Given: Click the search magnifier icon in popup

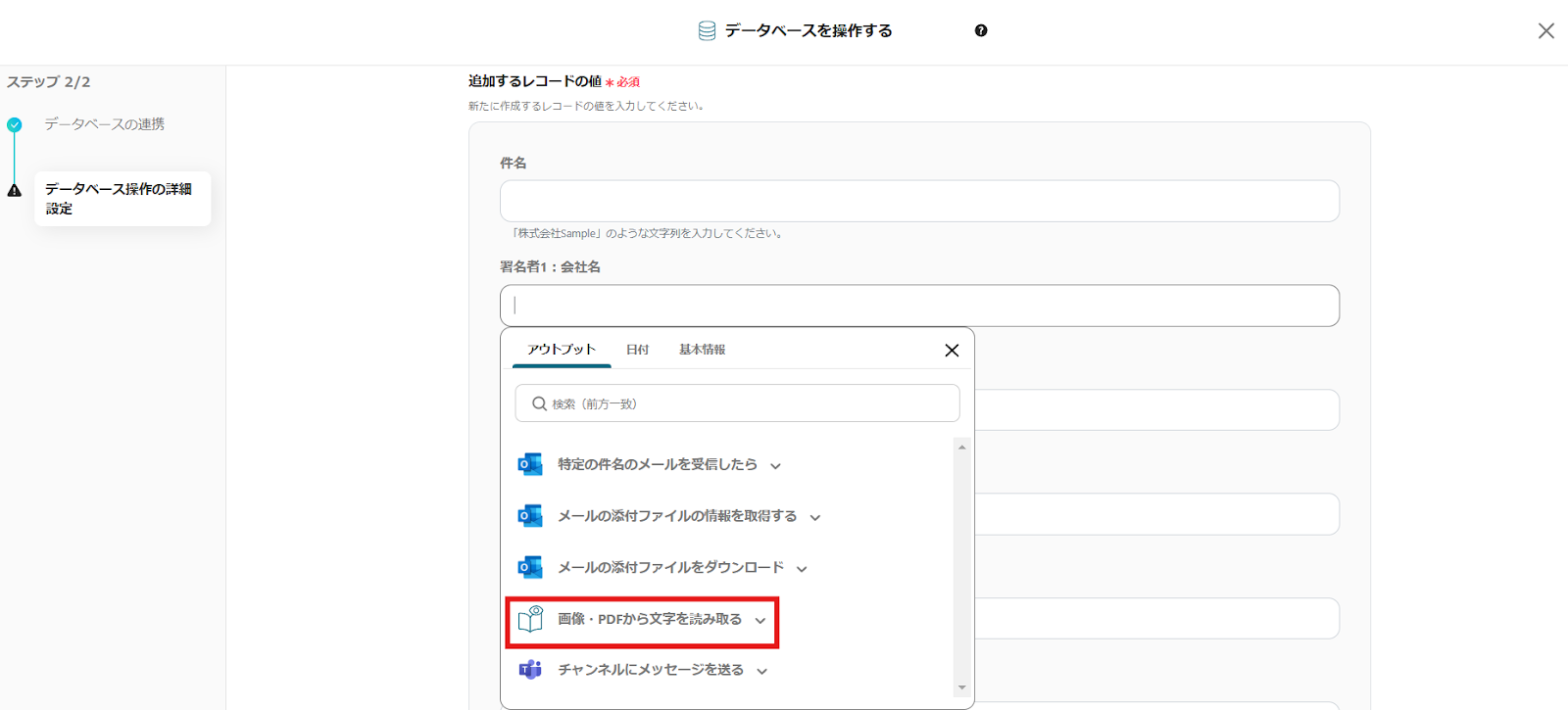Looking at the screenshot, I should click(x=539, y=403).
